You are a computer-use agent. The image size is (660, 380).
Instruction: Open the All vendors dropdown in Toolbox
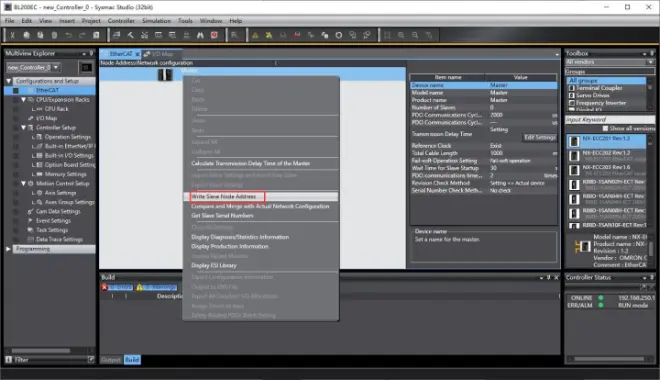pos(650,62)
